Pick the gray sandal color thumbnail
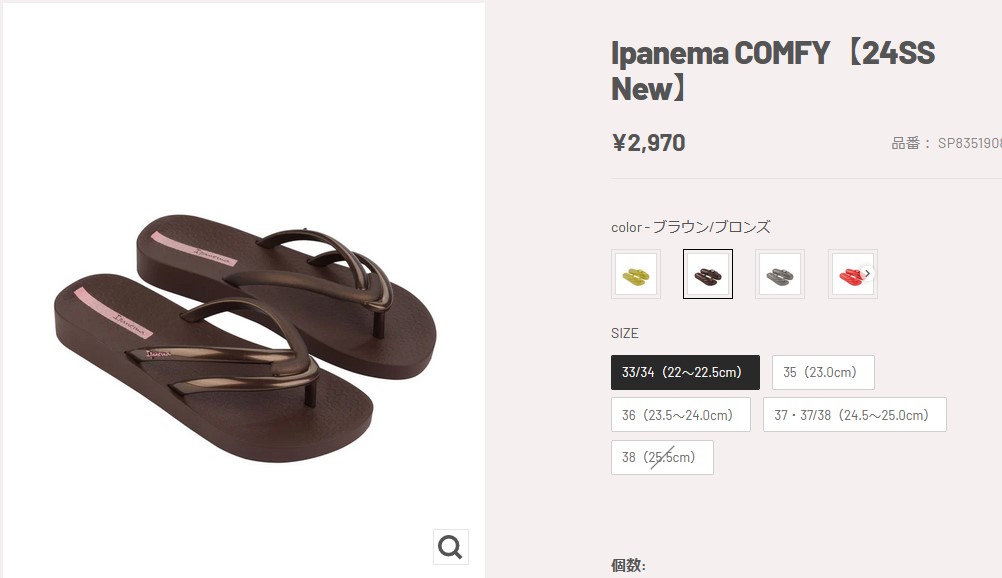The width and height of the screenshot is (1002, 578). (780, 274)
